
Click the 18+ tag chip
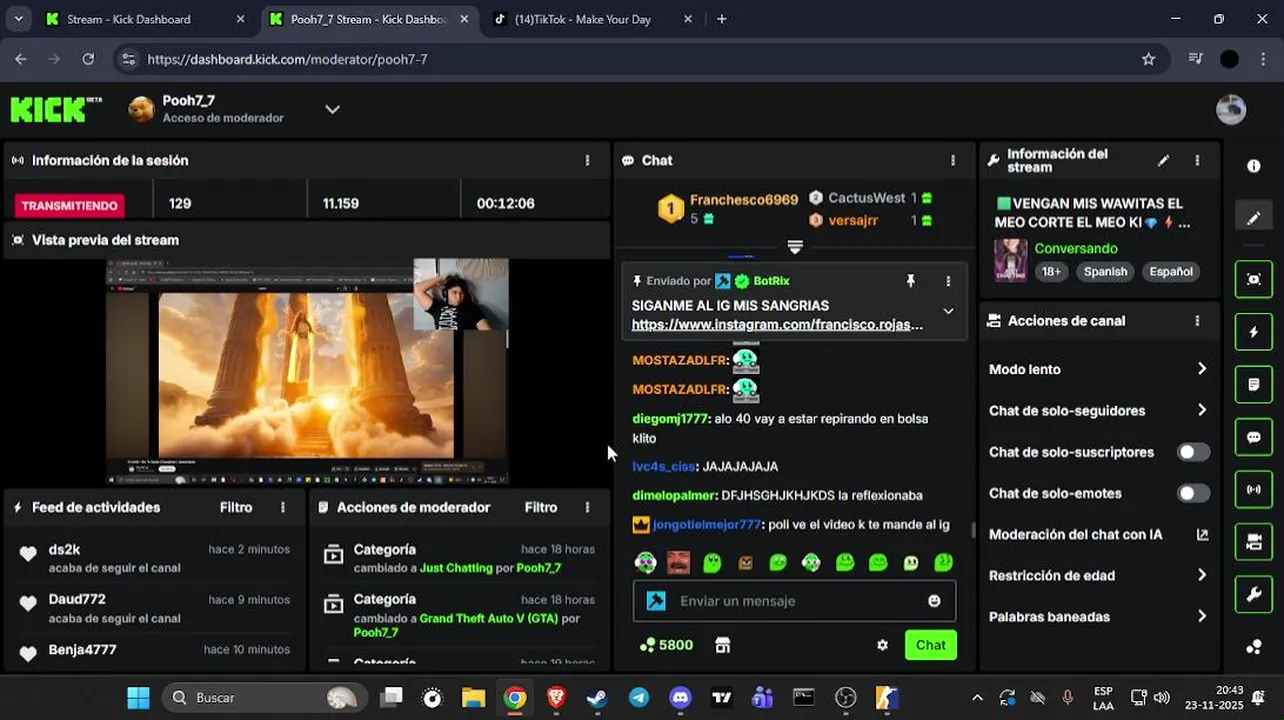pos(1052,272)
